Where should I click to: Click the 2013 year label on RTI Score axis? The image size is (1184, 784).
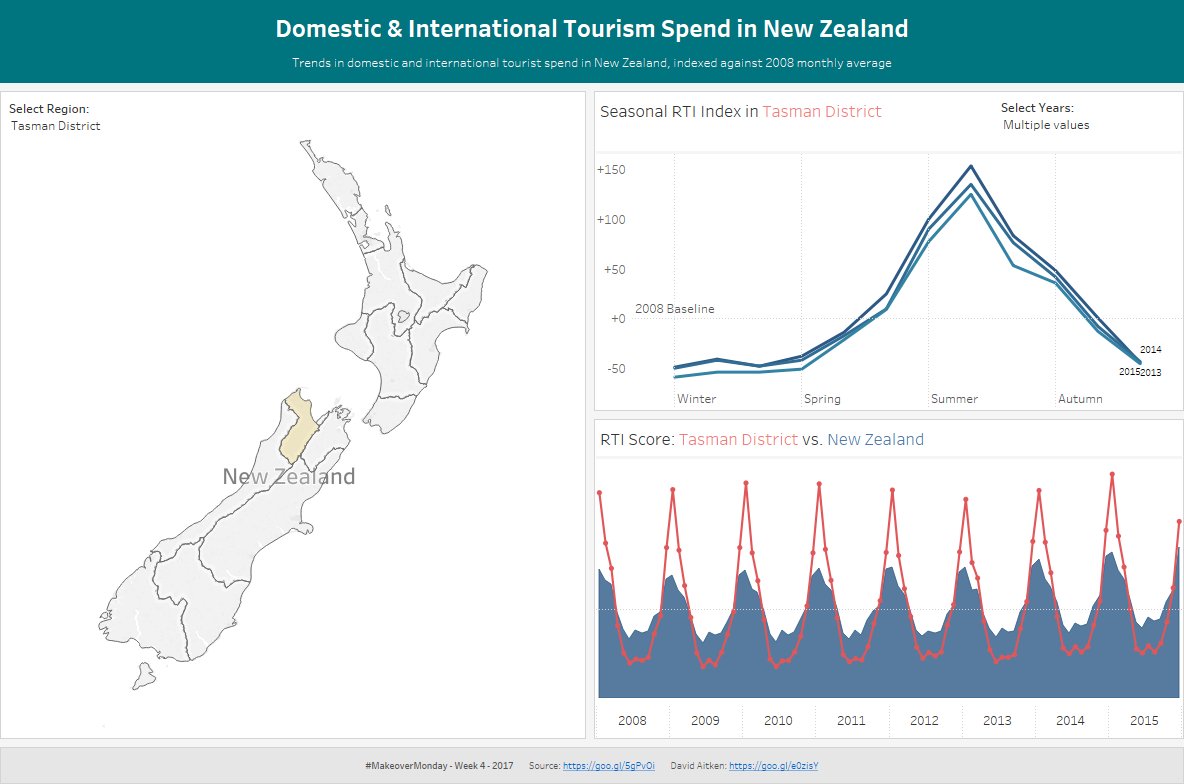[x=997, y=721]
